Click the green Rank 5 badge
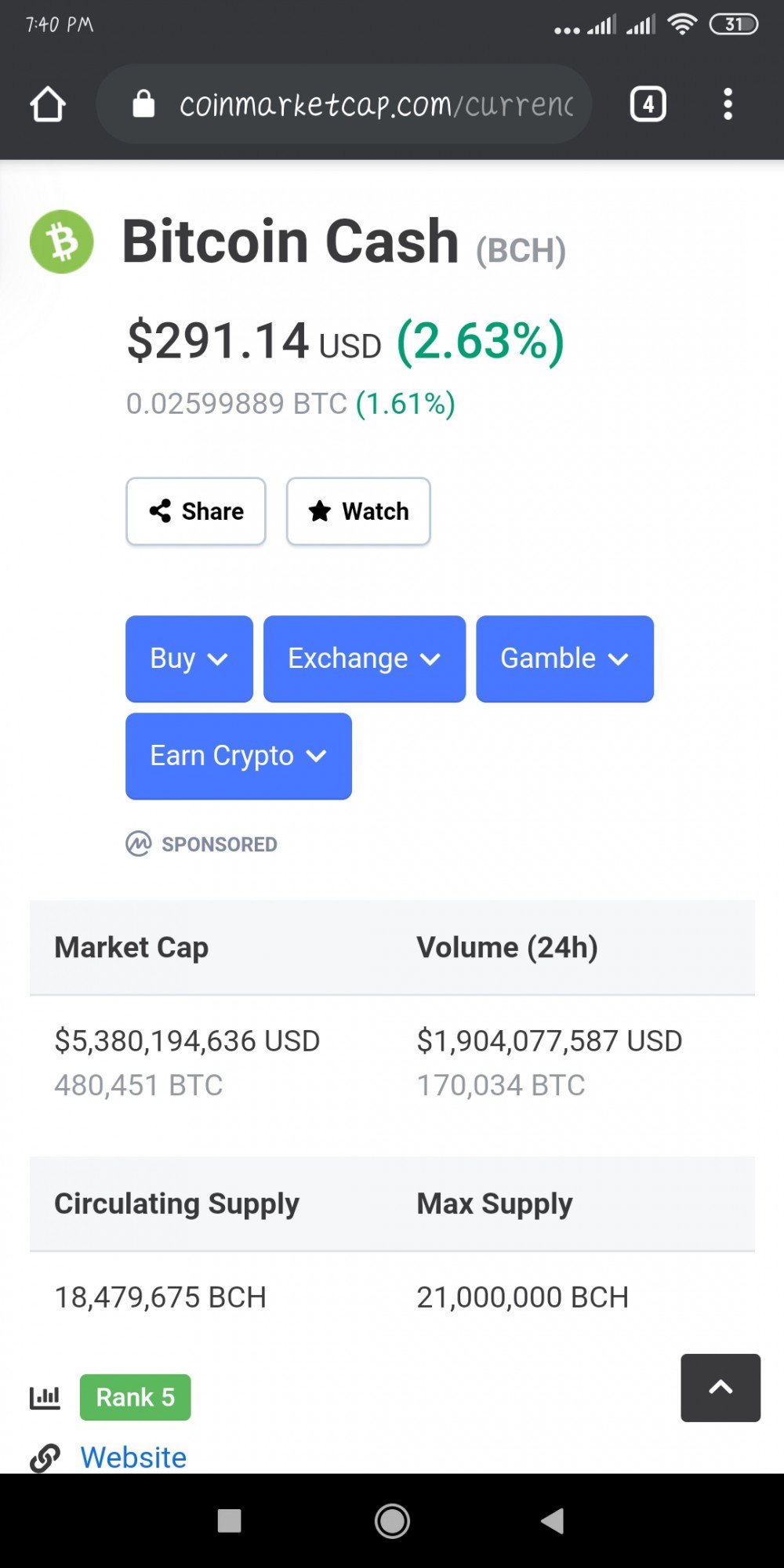Viewport: 784px width, 1568px height. 135,1397
